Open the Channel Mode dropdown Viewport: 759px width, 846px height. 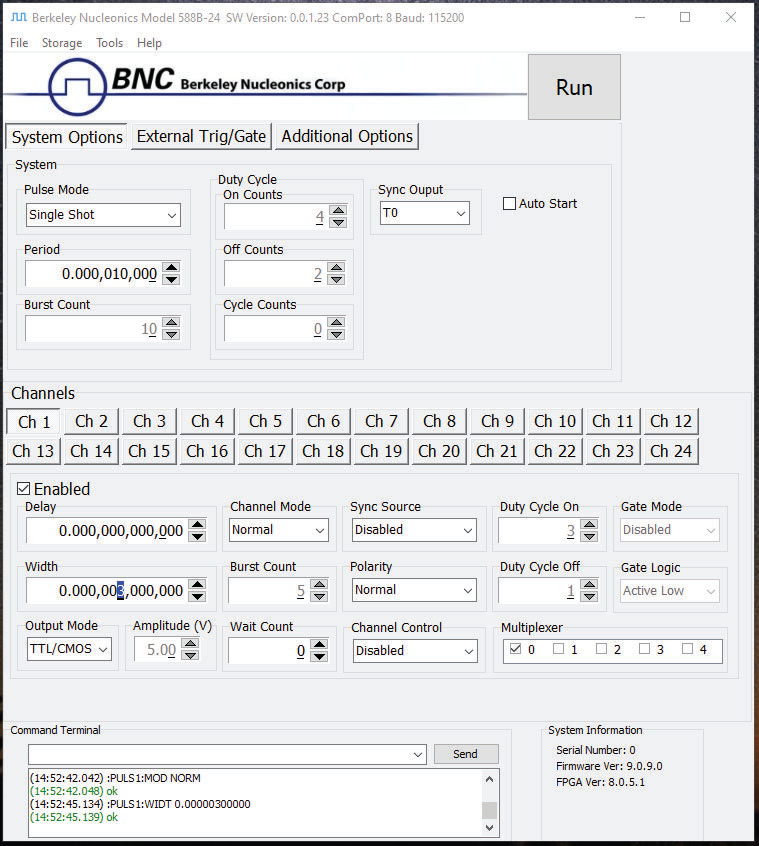coord(279,530)
